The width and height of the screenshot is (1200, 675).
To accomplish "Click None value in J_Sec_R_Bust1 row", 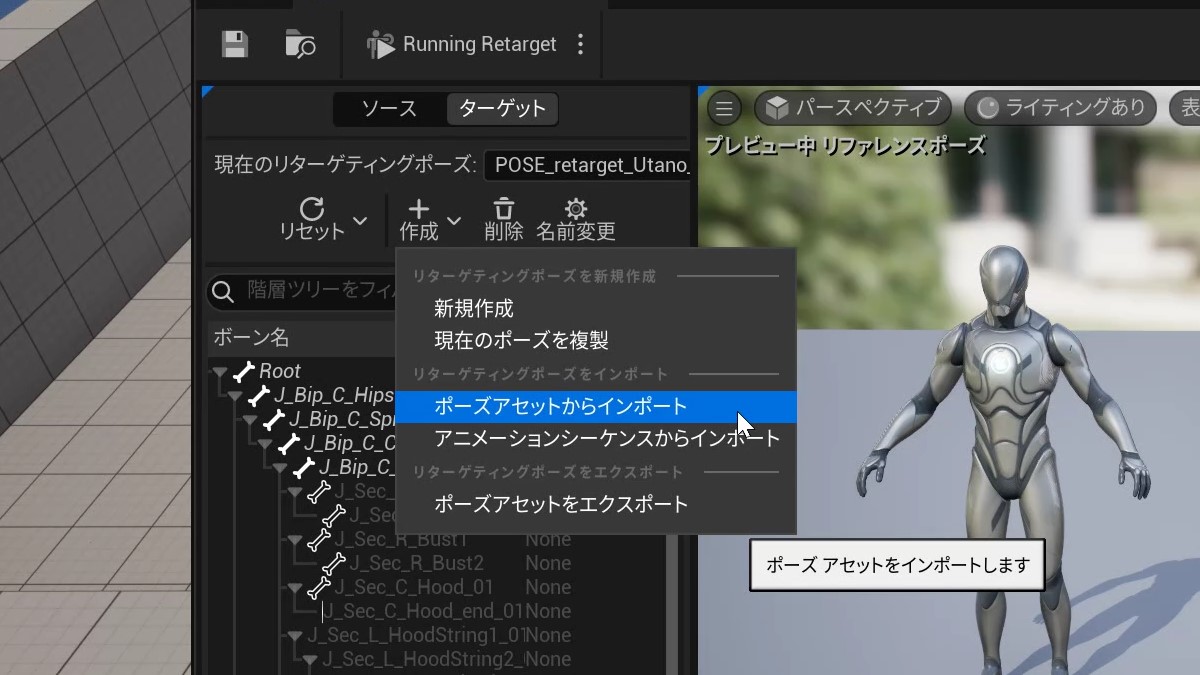I will [548, 539].
